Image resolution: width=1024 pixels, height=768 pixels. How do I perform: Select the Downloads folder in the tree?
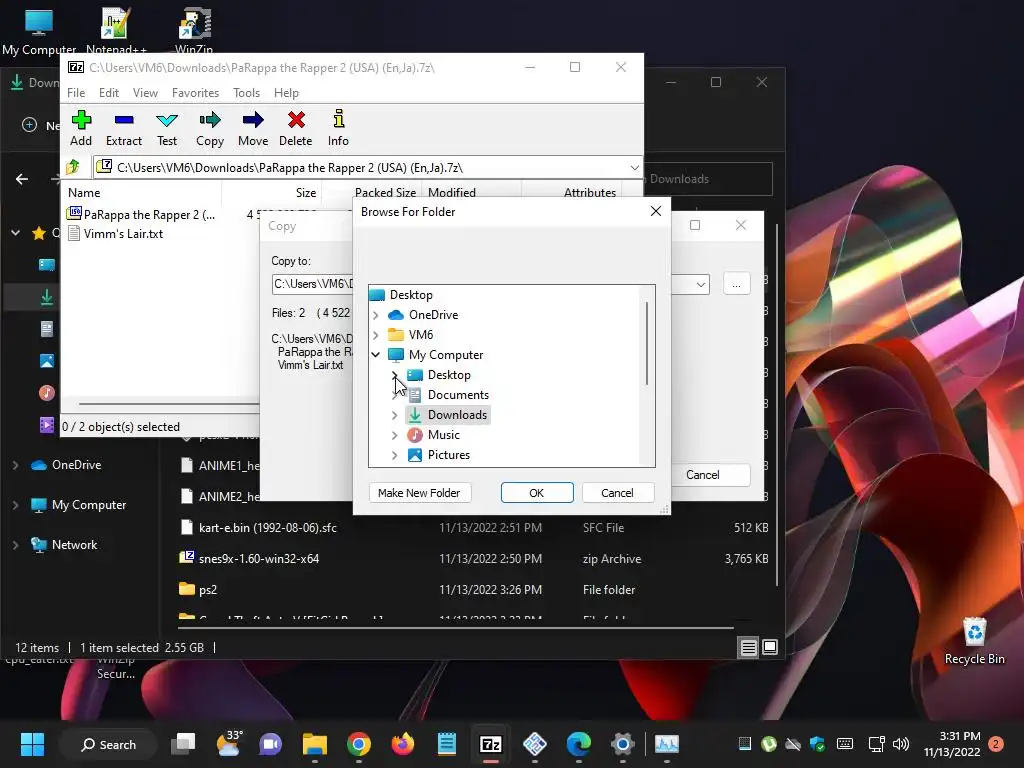(x=448, y=415)
